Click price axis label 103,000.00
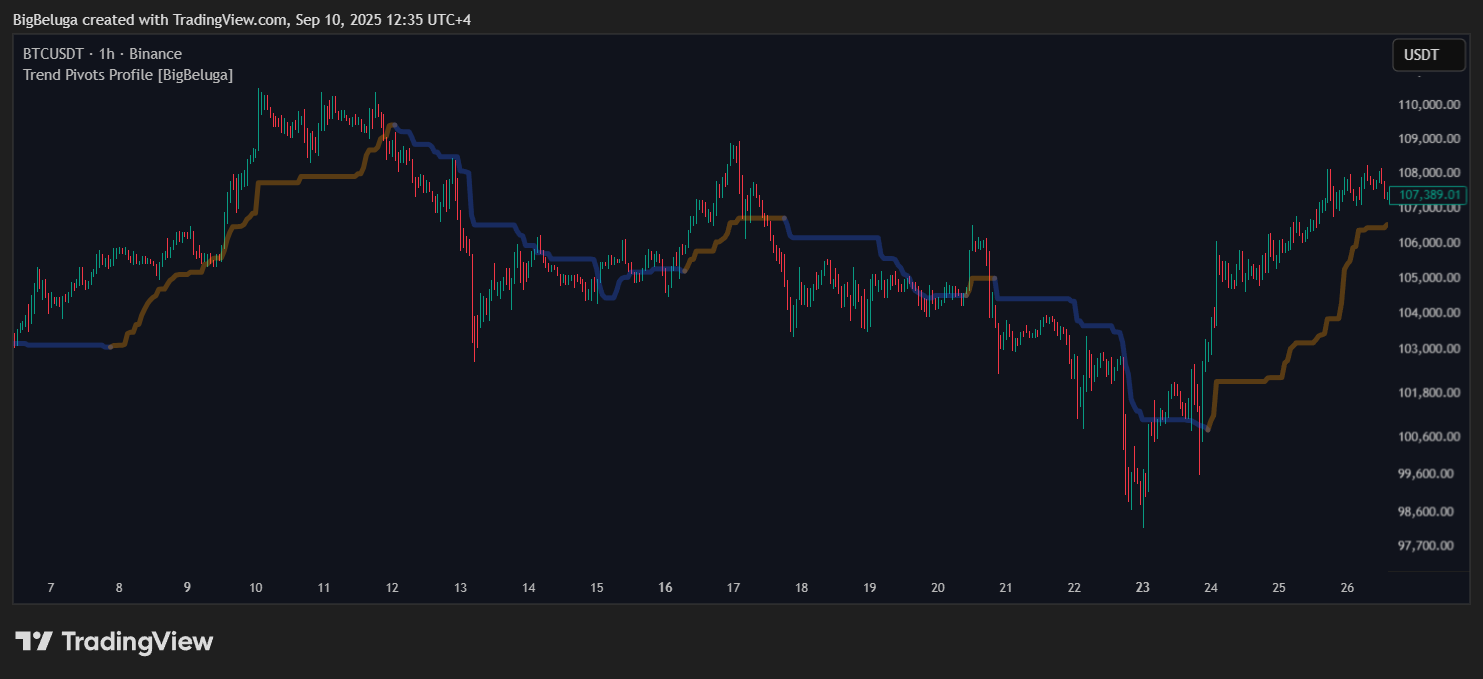 [x=1429, y=349]
